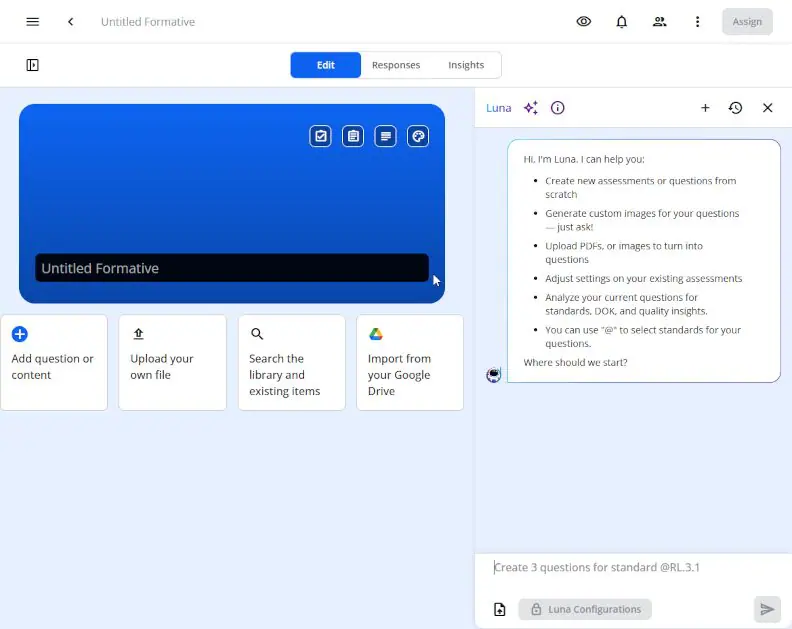Image resolution: width=792 pixels, height=629 pixels.
Task: Open the palette theme icon on banner
Action: point(418,136)
